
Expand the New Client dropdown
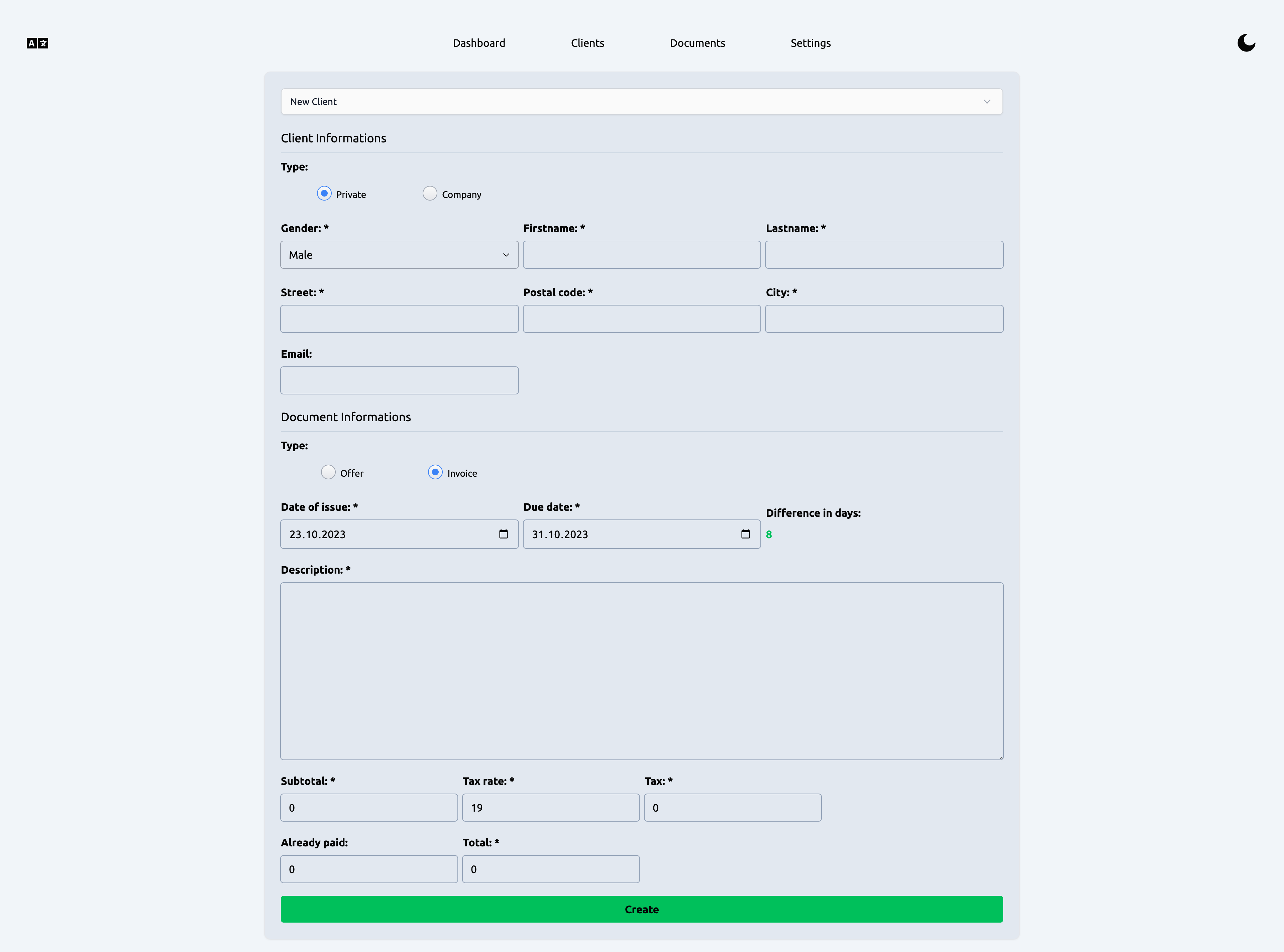pos(642,101)
